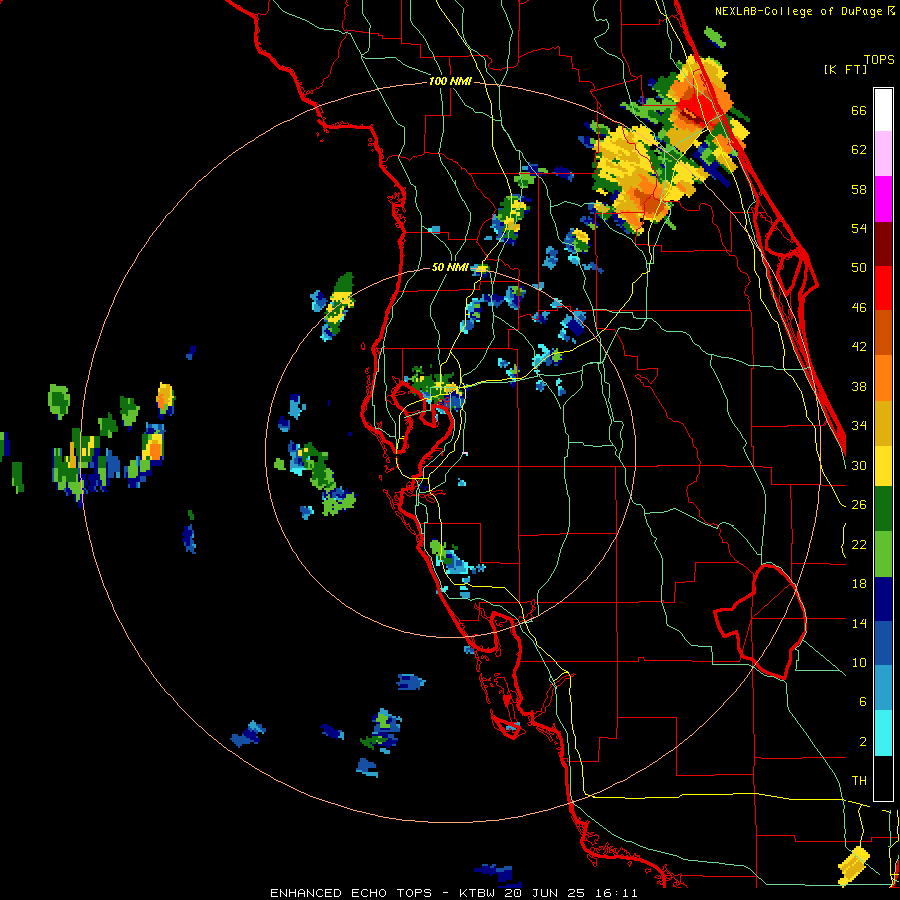Image resolution: width=900 pixels, height=900 pixels.
Task: Click the '50 NMI' range ring label
Action: click(x=450, y=267)
